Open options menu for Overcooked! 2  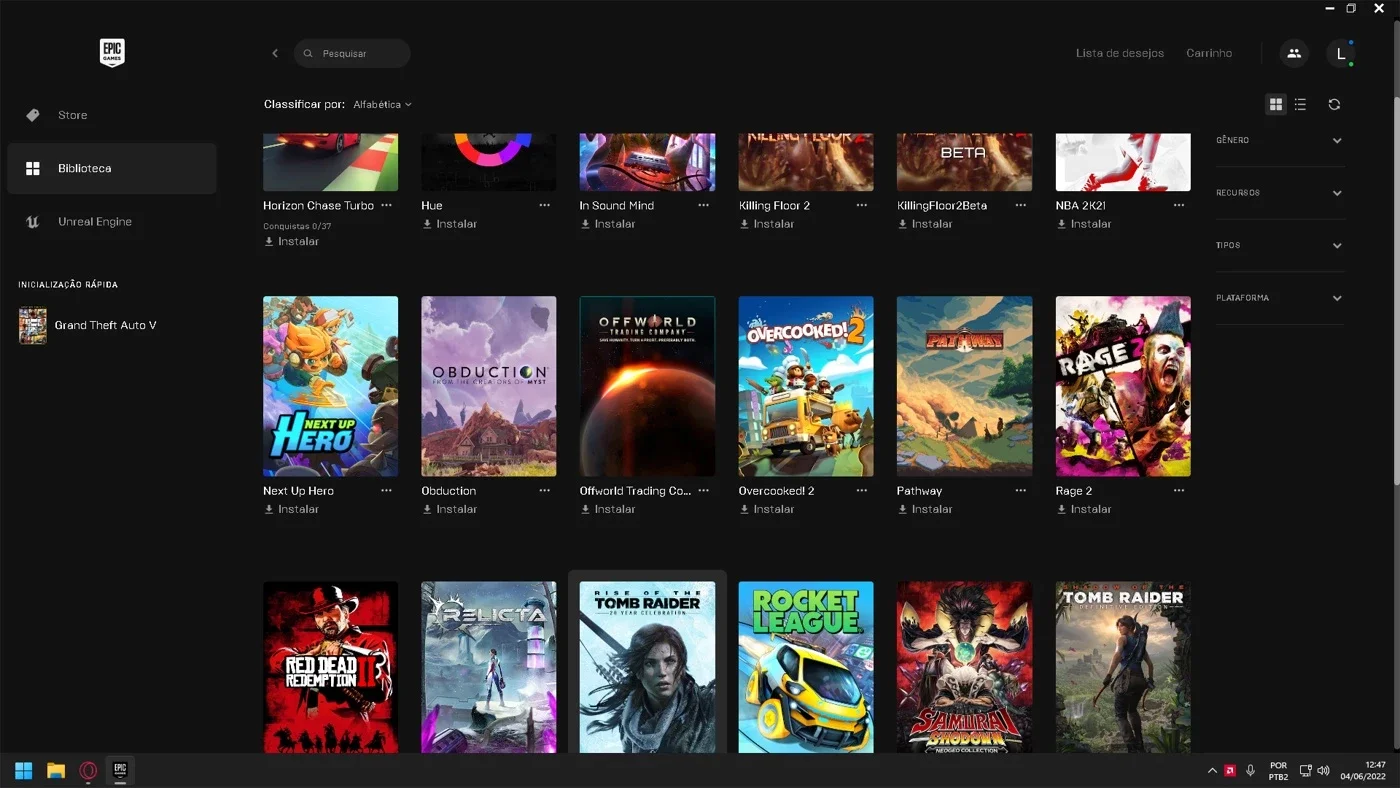(862, 491)
